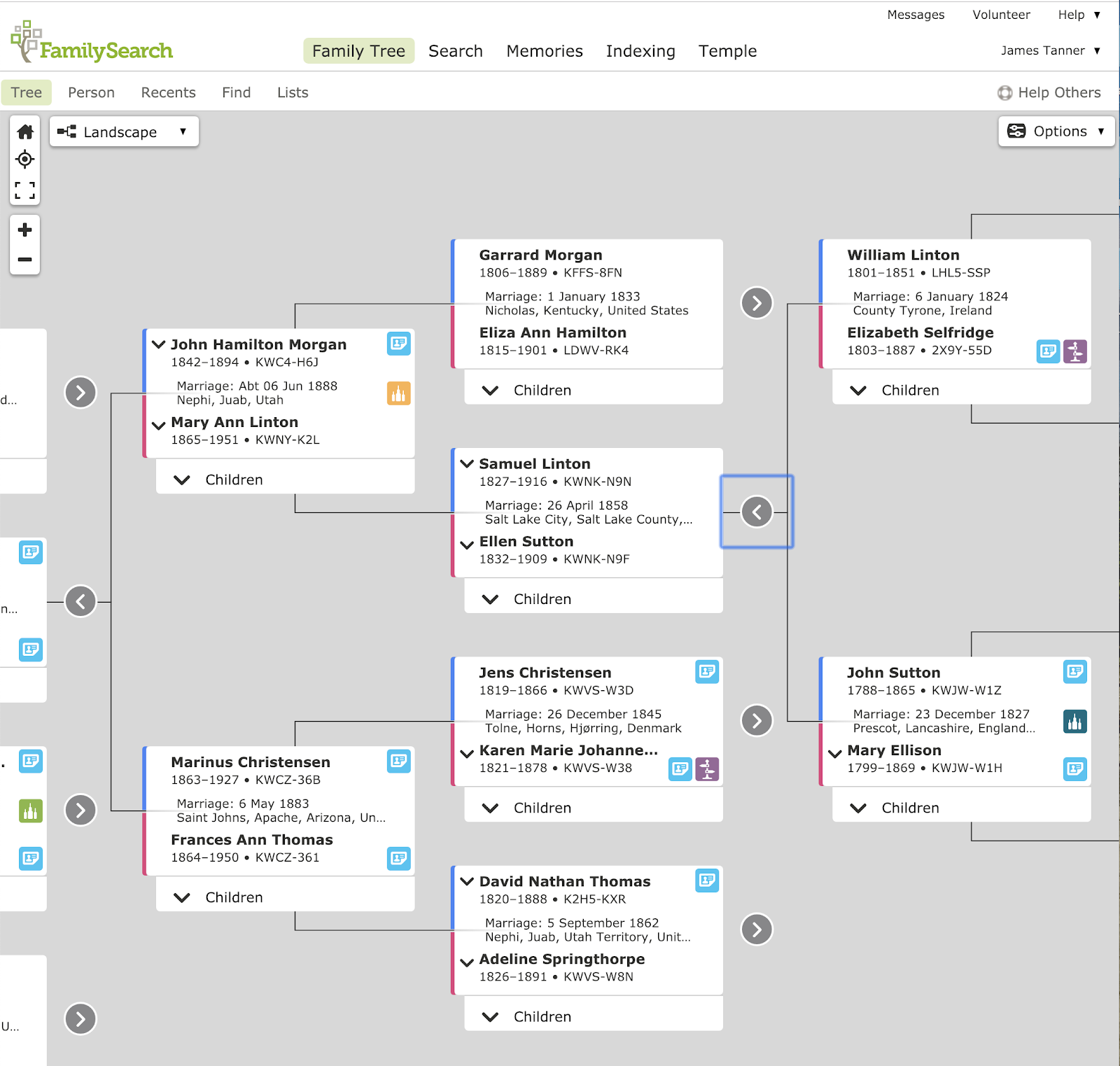Screen dimensions: 1120x1066
Task: Click the home icon in tree controls
Action: point(25,132)
